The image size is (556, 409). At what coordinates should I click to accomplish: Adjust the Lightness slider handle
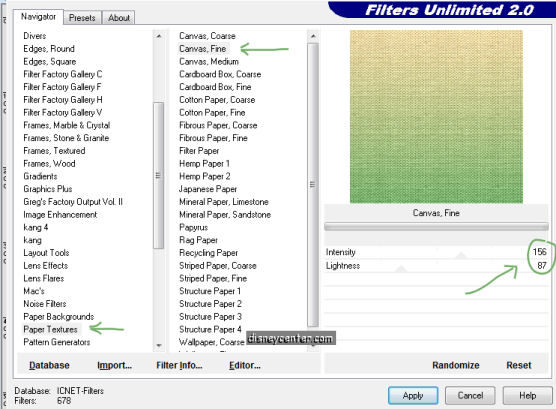coord(401,269)
